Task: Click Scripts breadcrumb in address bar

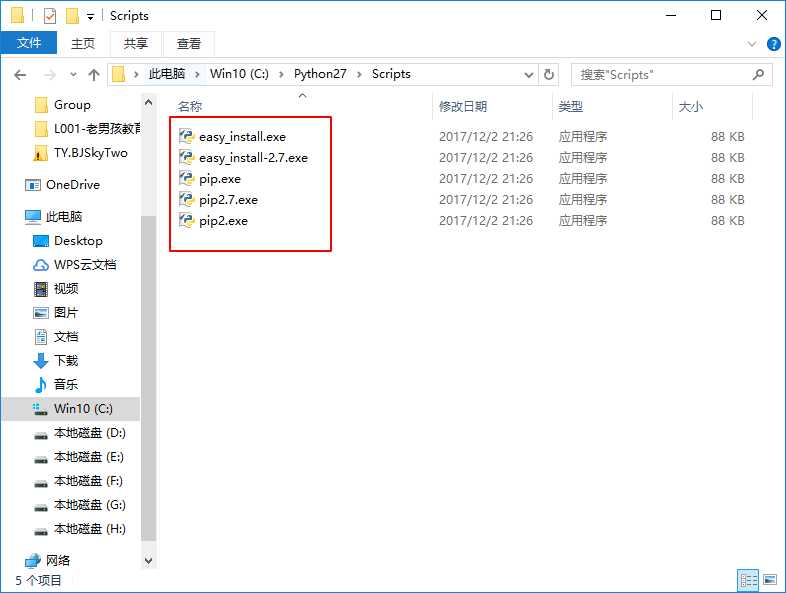Action: (x=391, y=74)
